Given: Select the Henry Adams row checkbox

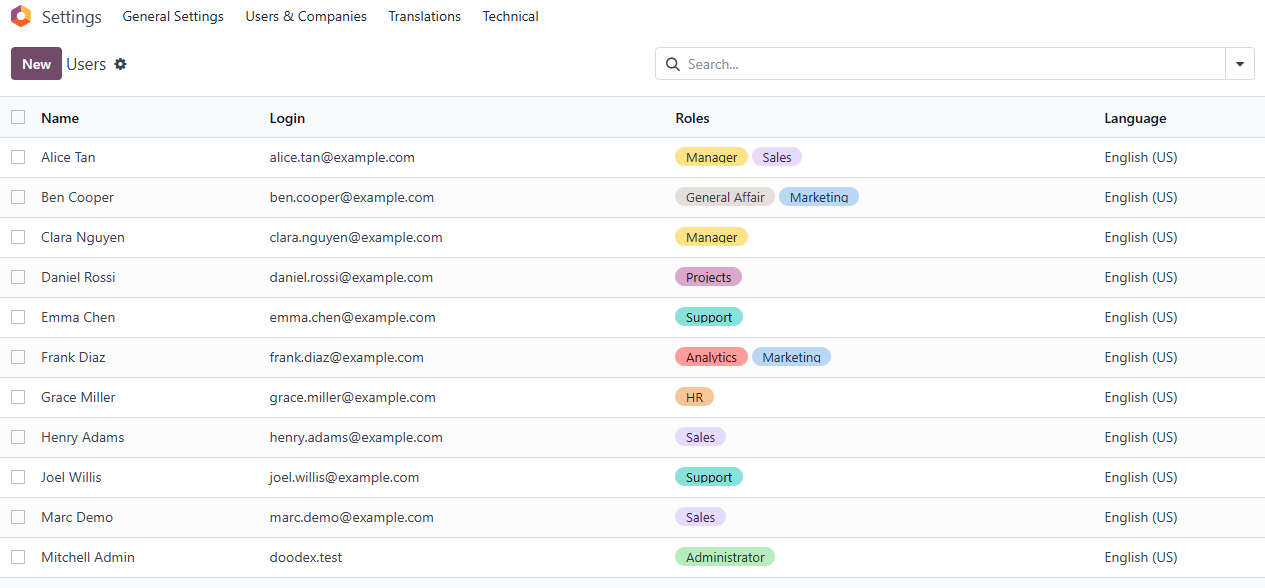Looking at the screenshot, I should [x=18, y=437].
